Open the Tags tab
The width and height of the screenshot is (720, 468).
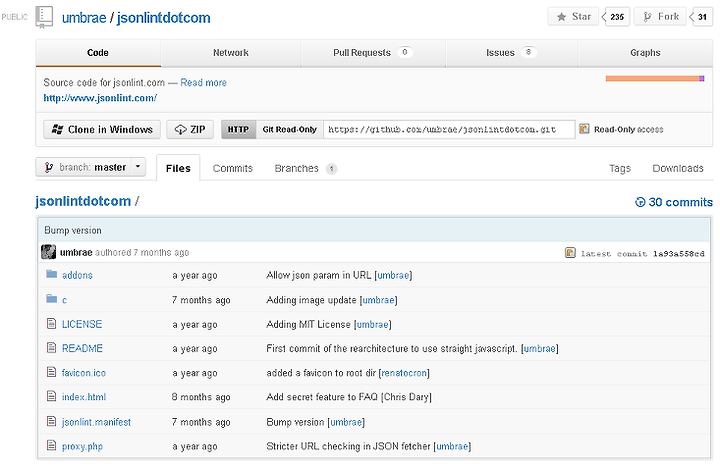point(620,169)
